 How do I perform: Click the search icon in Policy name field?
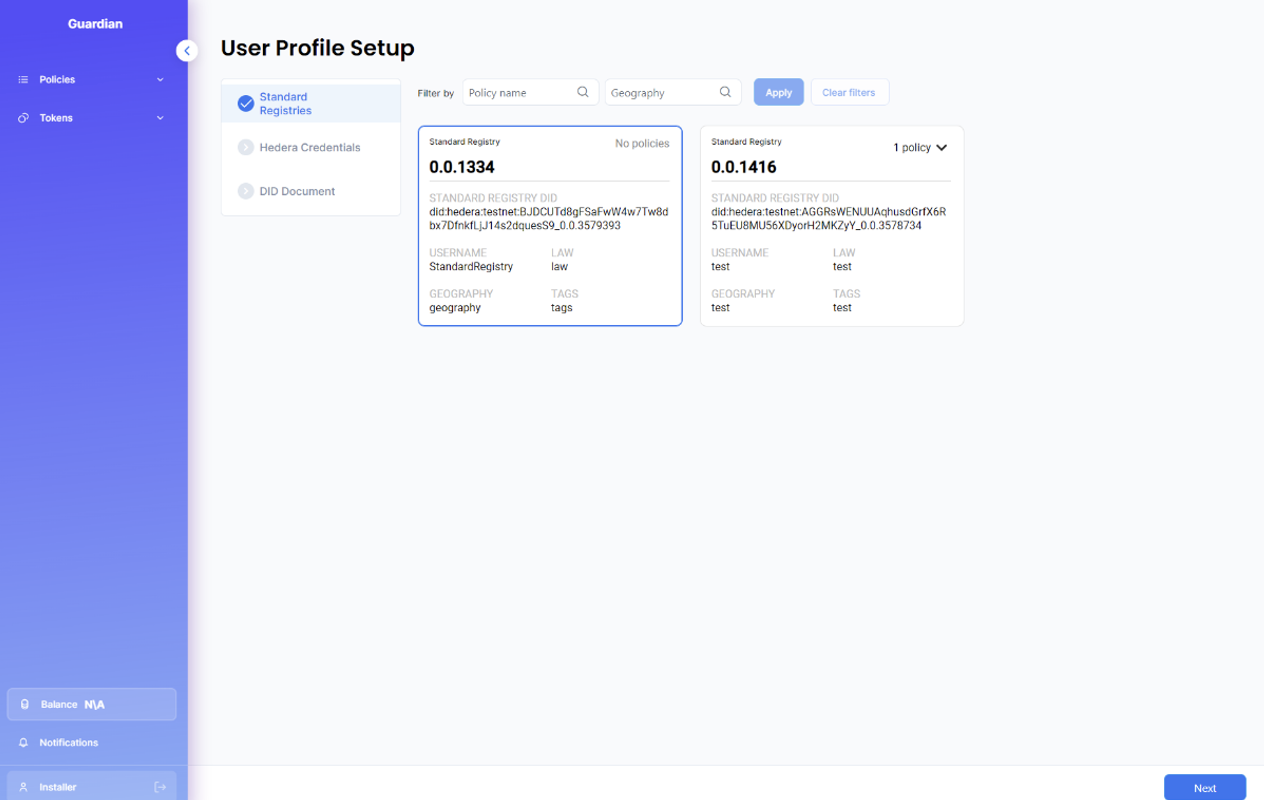pos(583,92)
